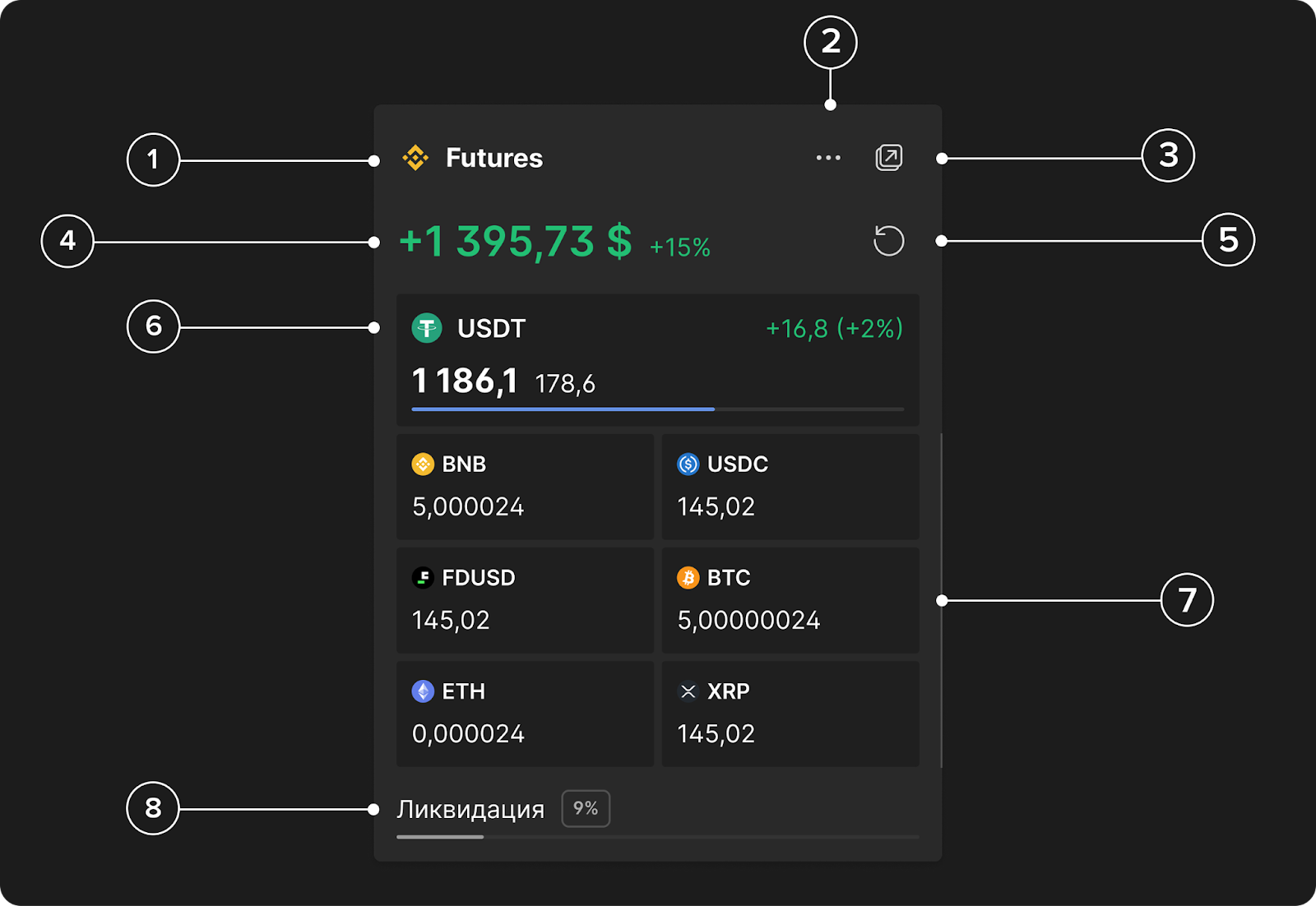Click the XRP balance 145,02

716,733
